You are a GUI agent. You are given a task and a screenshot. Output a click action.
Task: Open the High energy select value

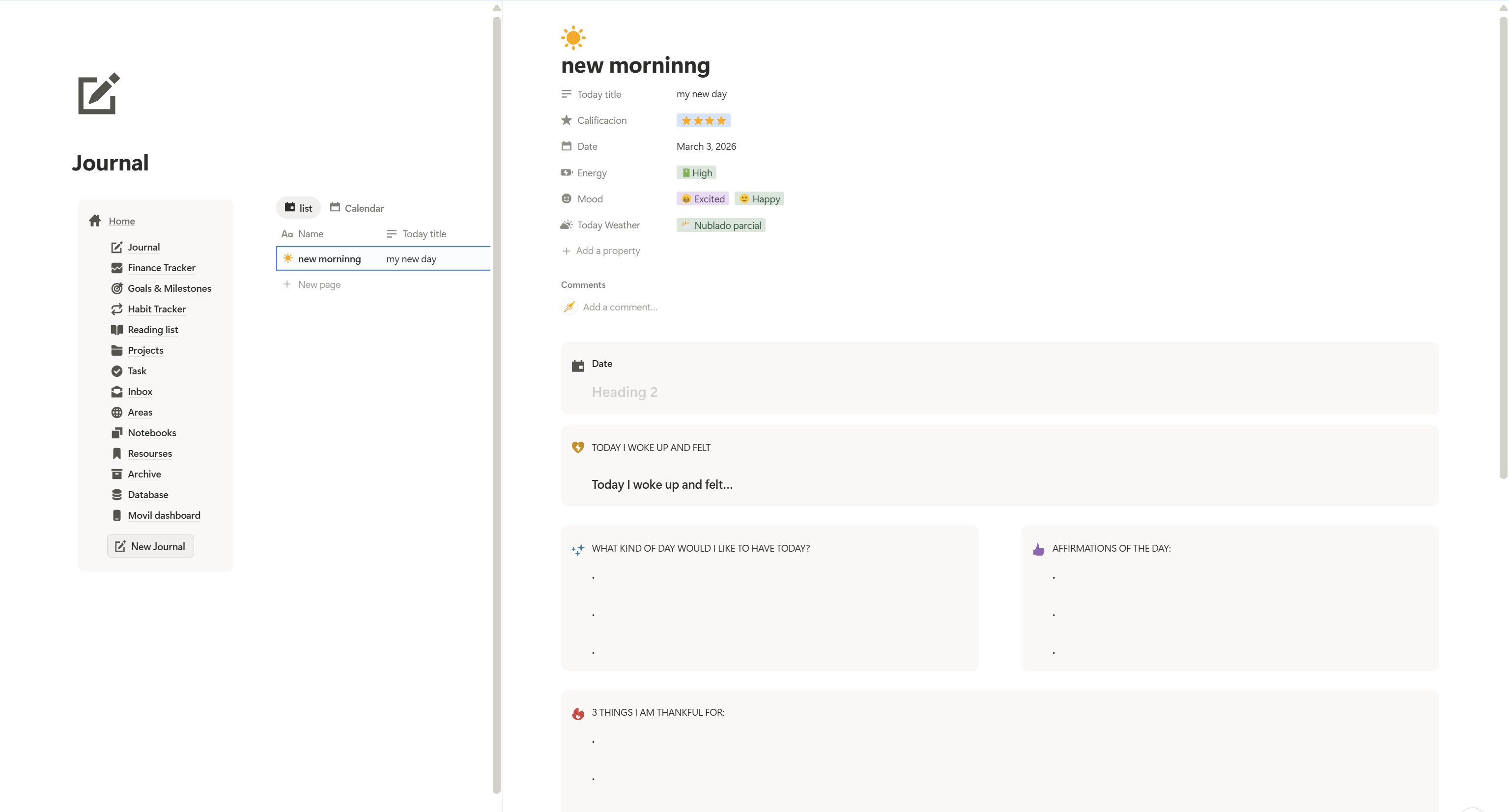coord(696,173)
